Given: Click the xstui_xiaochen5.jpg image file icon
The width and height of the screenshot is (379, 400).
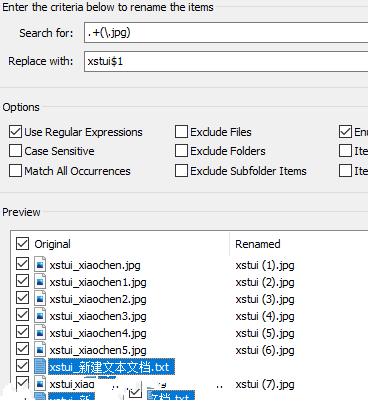Looking at the screenshot, I should (x=40, y=350).
